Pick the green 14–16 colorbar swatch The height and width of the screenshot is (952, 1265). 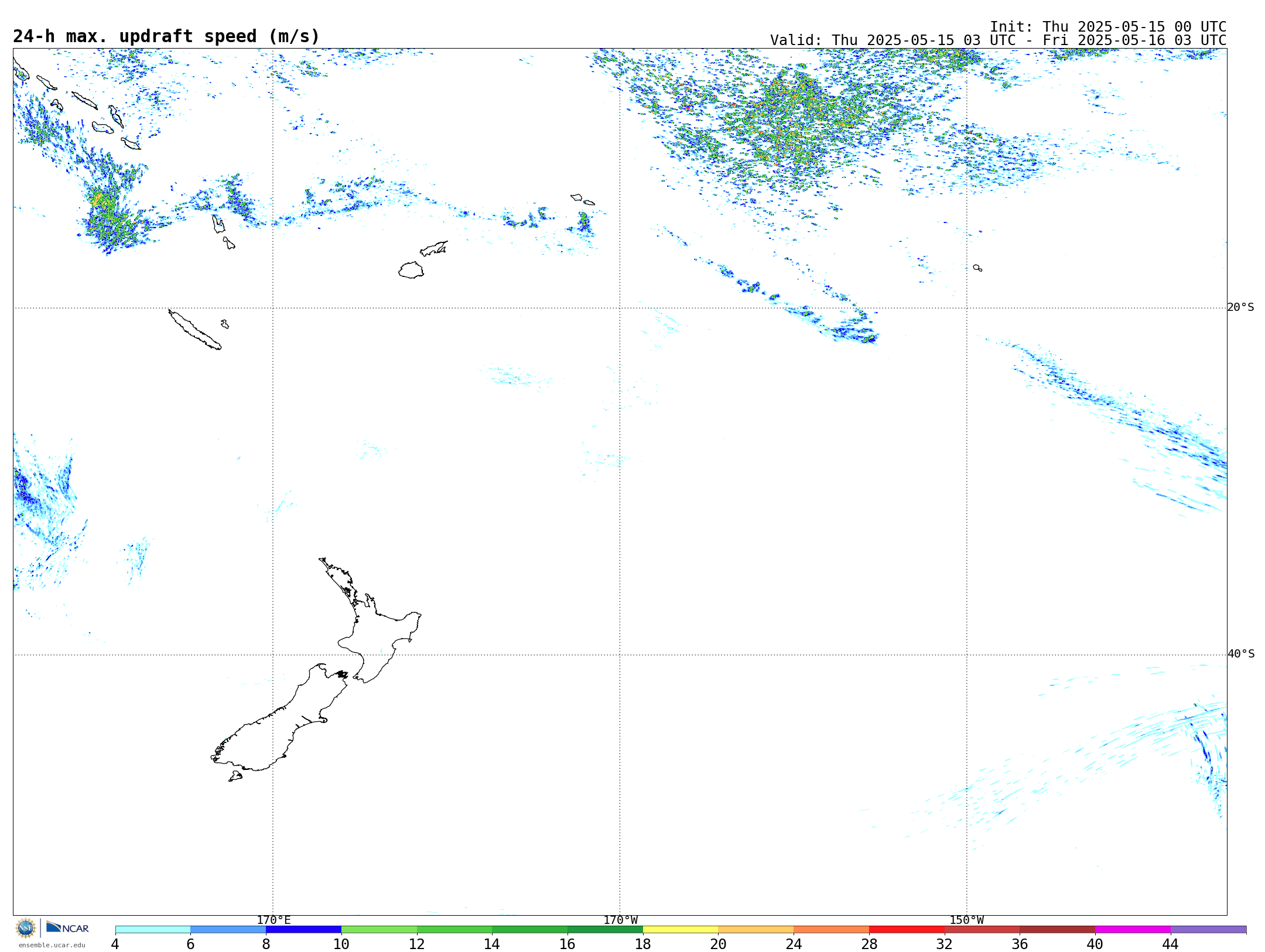coord(529,929)
